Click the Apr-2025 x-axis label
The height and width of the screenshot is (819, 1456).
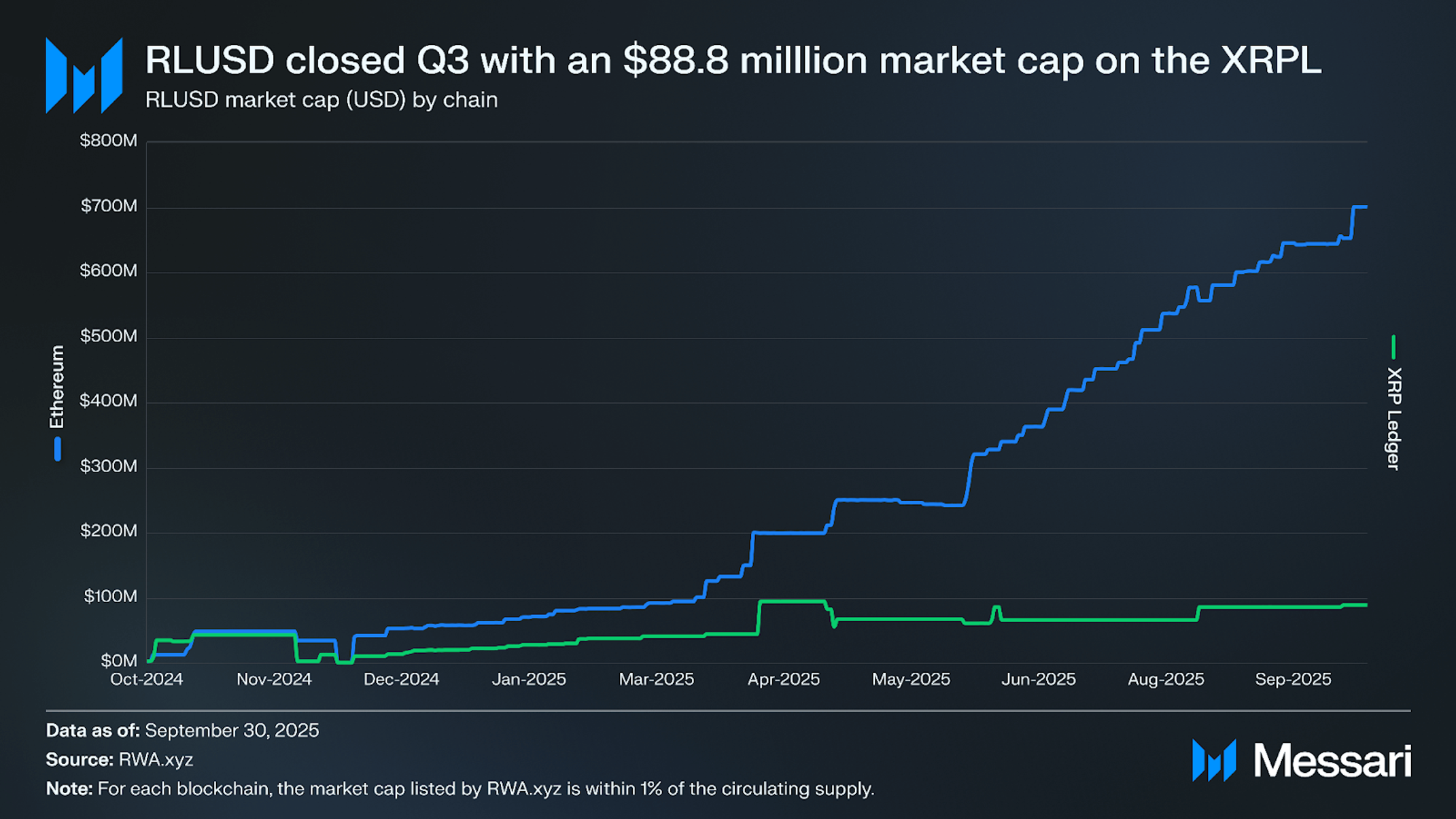coord(784,679)
